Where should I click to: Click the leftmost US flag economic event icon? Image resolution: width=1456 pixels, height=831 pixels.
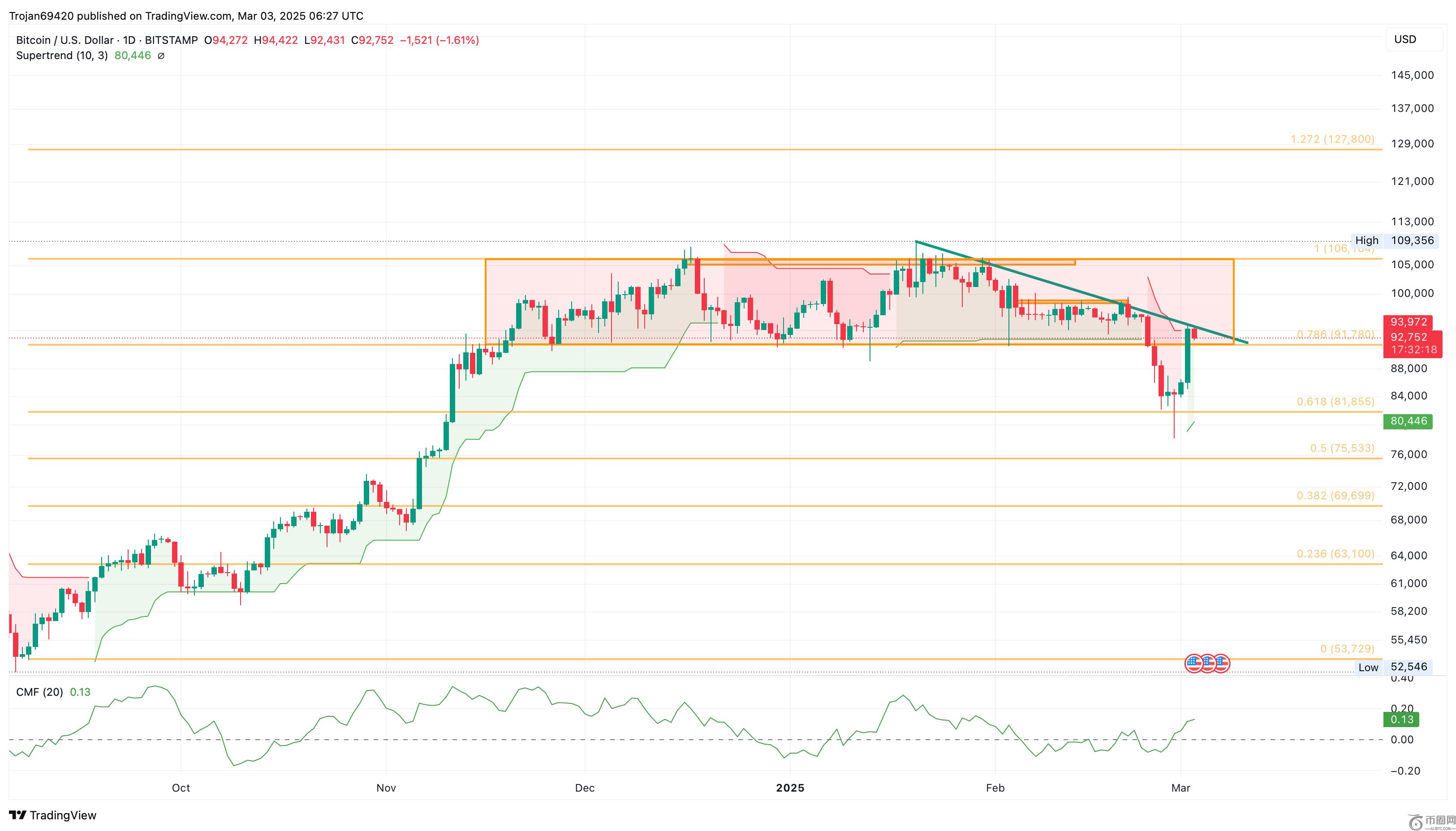coord(1193,663)
